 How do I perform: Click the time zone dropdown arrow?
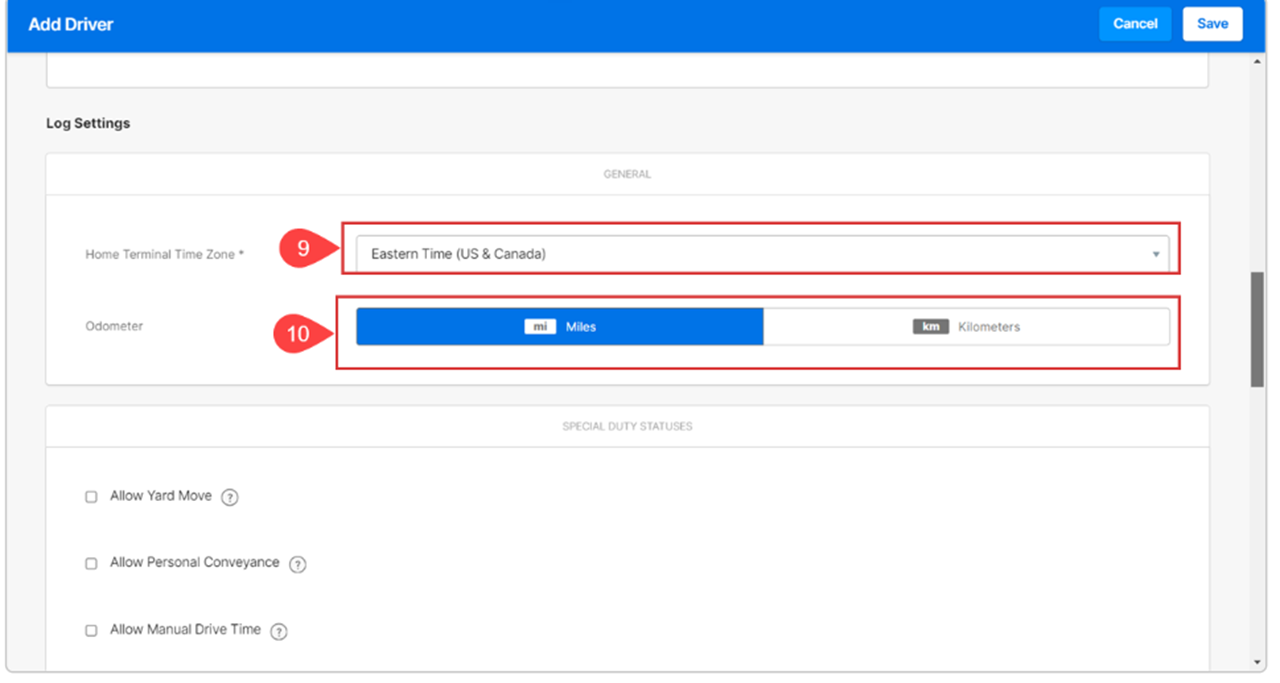click(1155, 254)
